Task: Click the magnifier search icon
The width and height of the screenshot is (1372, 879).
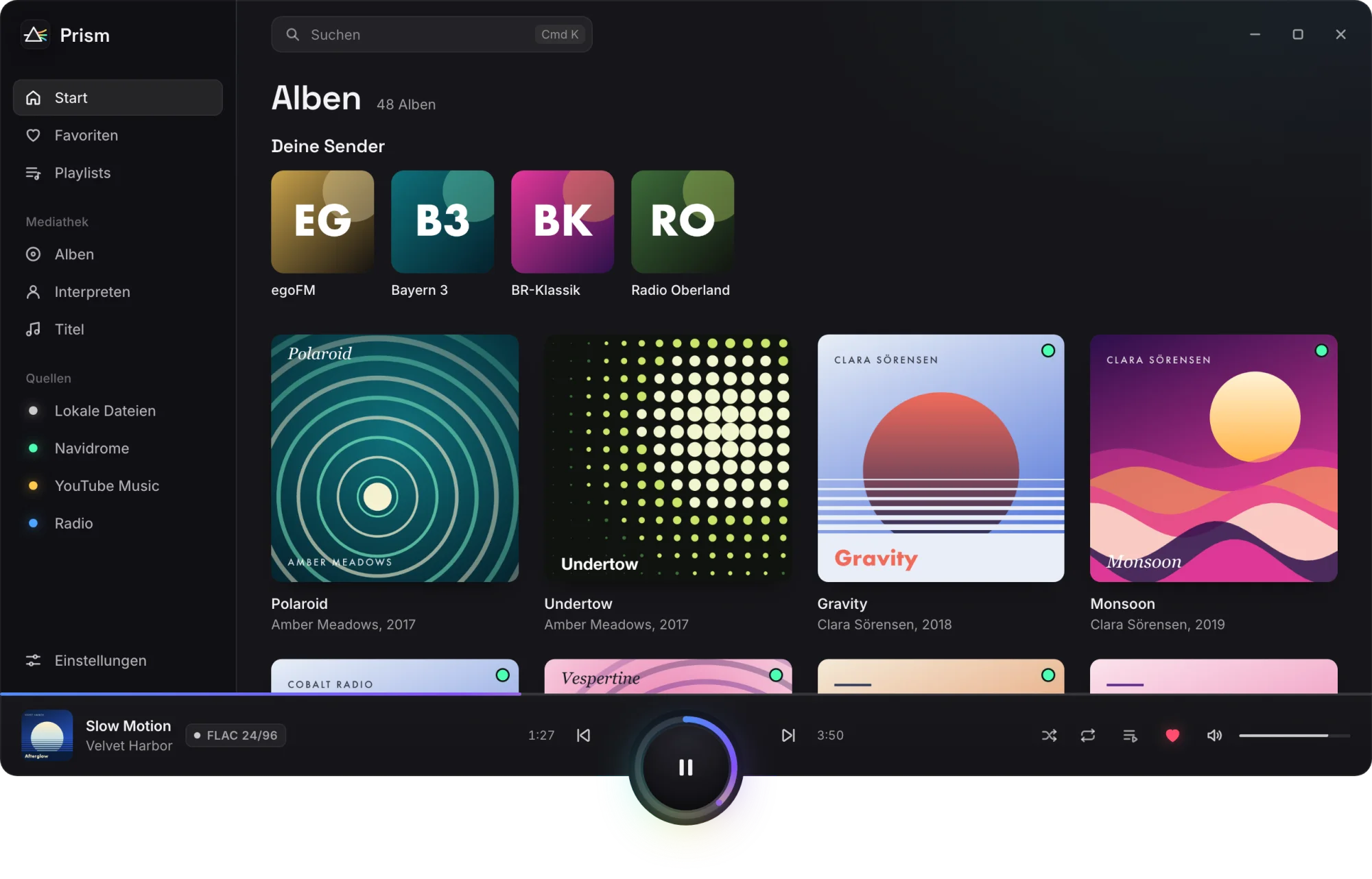Action: pos(292,34)
